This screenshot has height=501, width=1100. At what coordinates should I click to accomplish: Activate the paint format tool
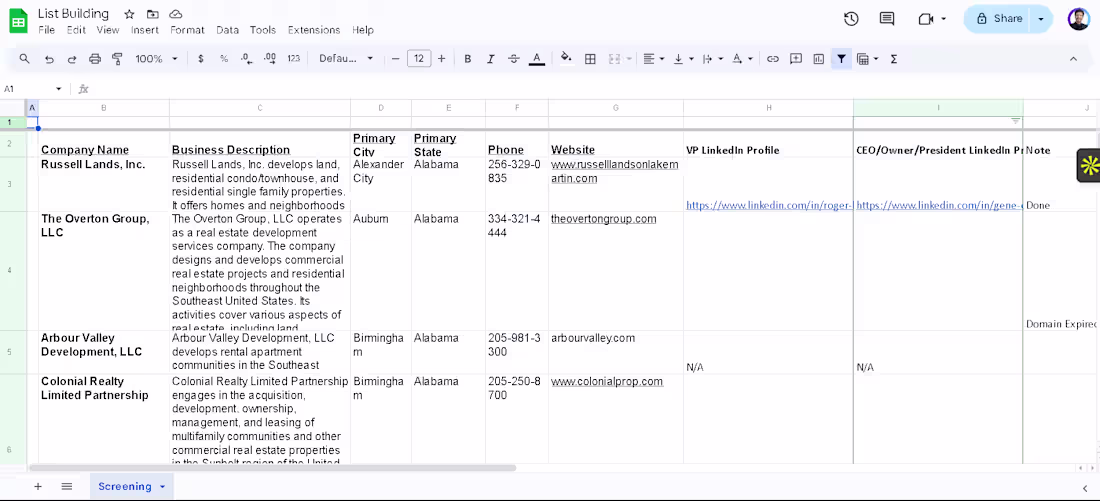pos(117,59)
